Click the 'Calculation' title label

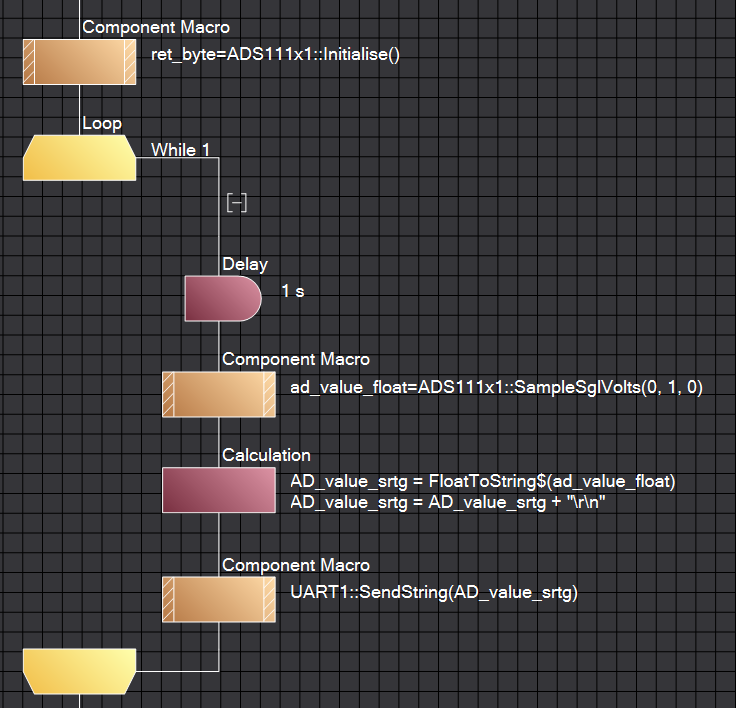266,456
